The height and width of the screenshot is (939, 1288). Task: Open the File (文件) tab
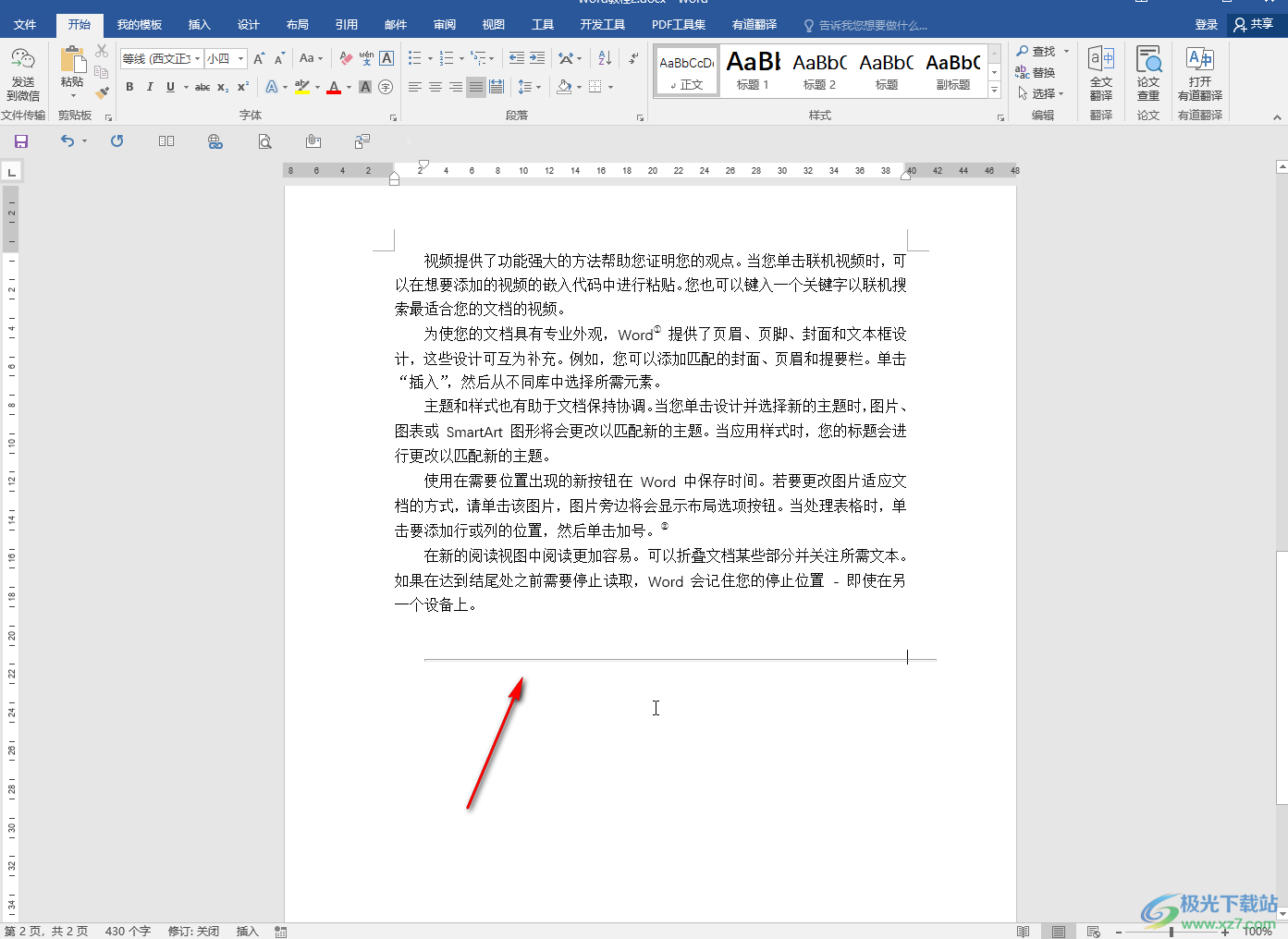point(25,25)
